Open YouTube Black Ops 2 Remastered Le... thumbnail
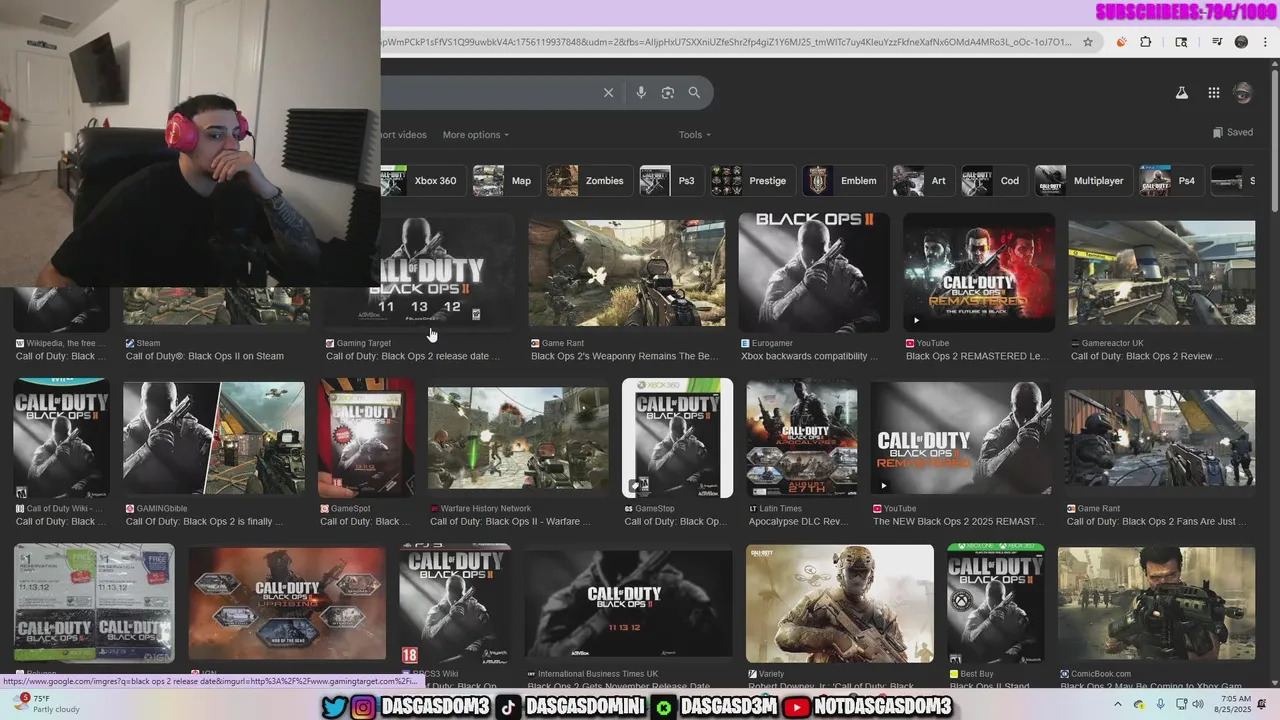 [x=979, y=272]
